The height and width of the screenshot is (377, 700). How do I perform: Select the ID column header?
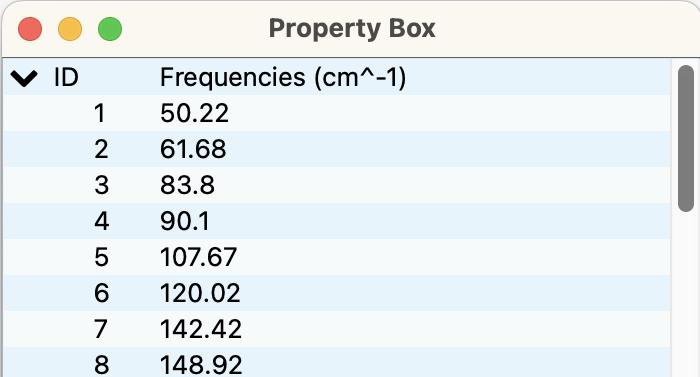click(x=66, y=77)
